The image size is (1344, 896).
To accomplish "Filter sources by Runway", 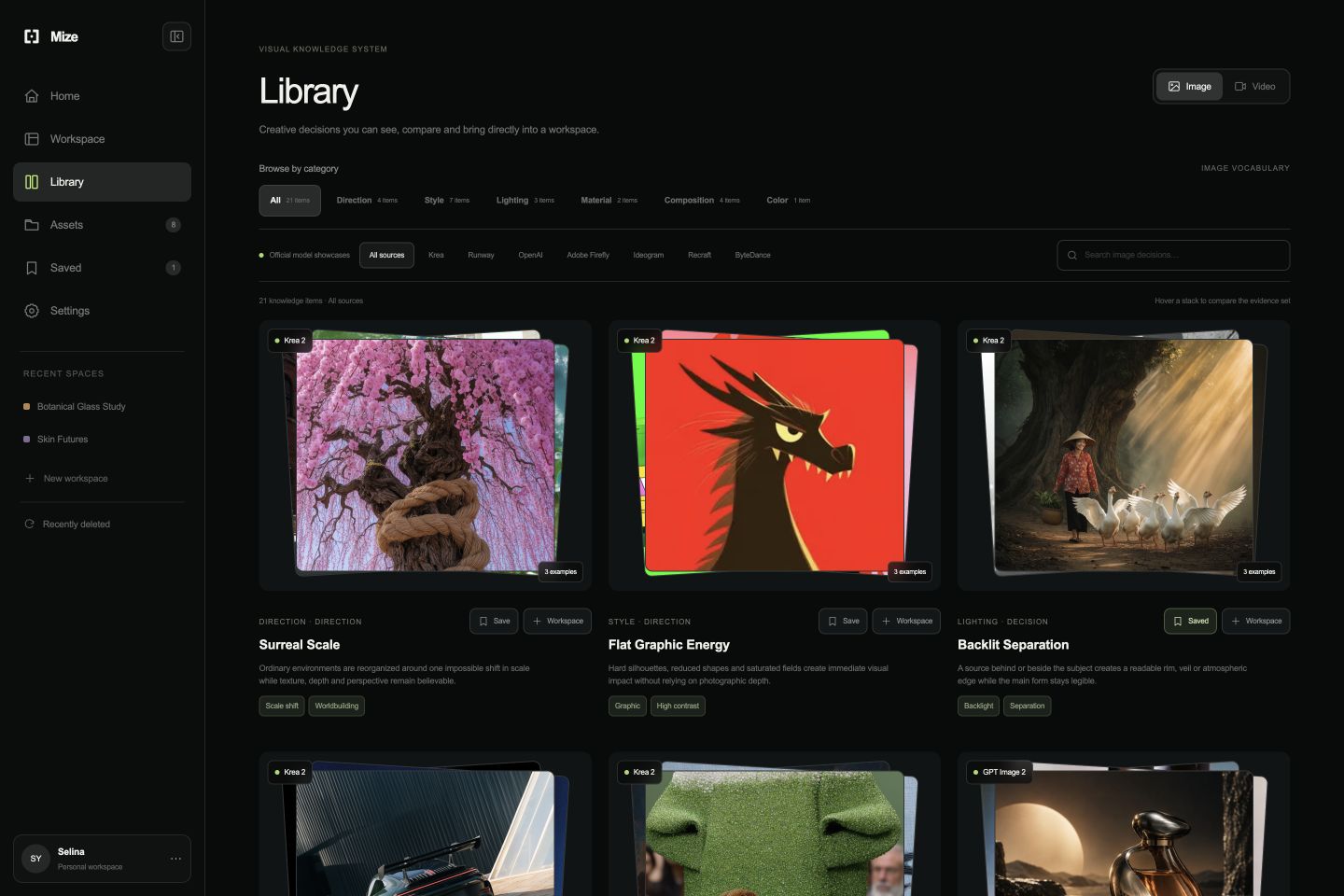I will (481, 255).
